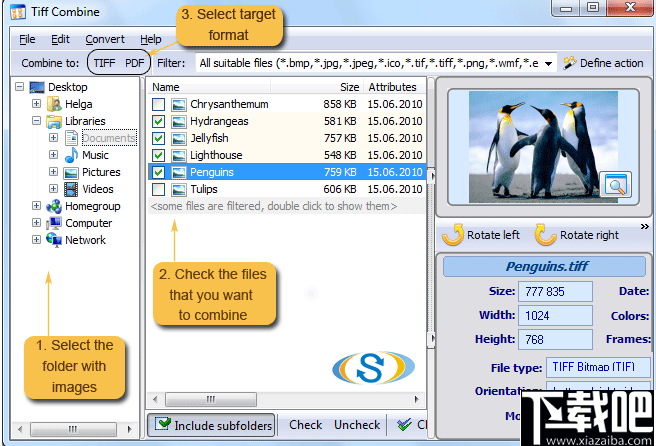The height and width of the screenshot is (446, 656).
Task: Click the Width value field 1024
Action: [555, 315]
